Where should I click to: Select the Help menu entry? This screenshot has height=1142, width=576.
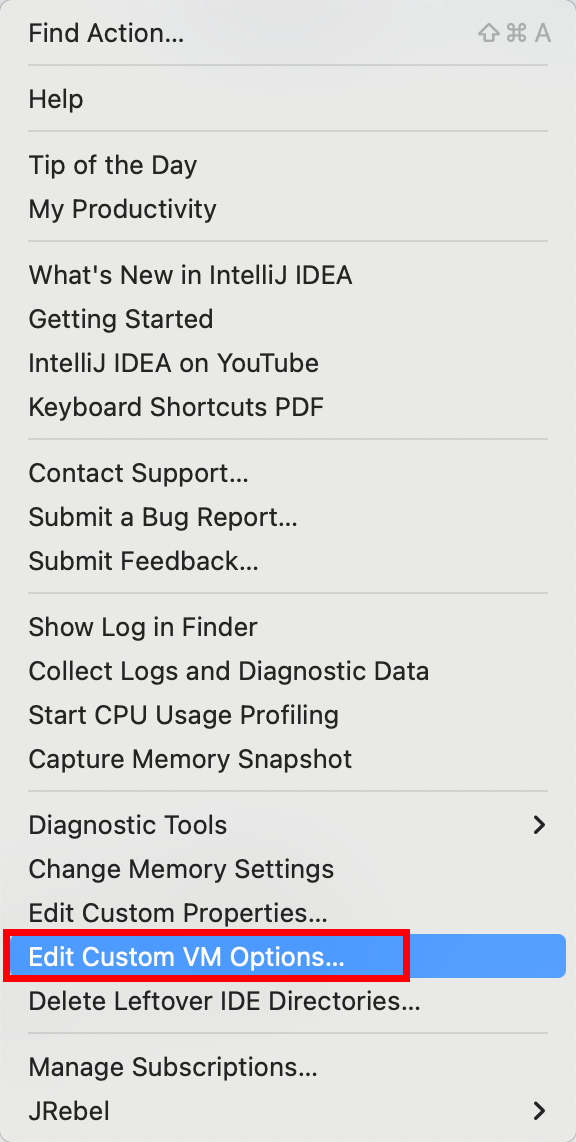coord(288,99)
